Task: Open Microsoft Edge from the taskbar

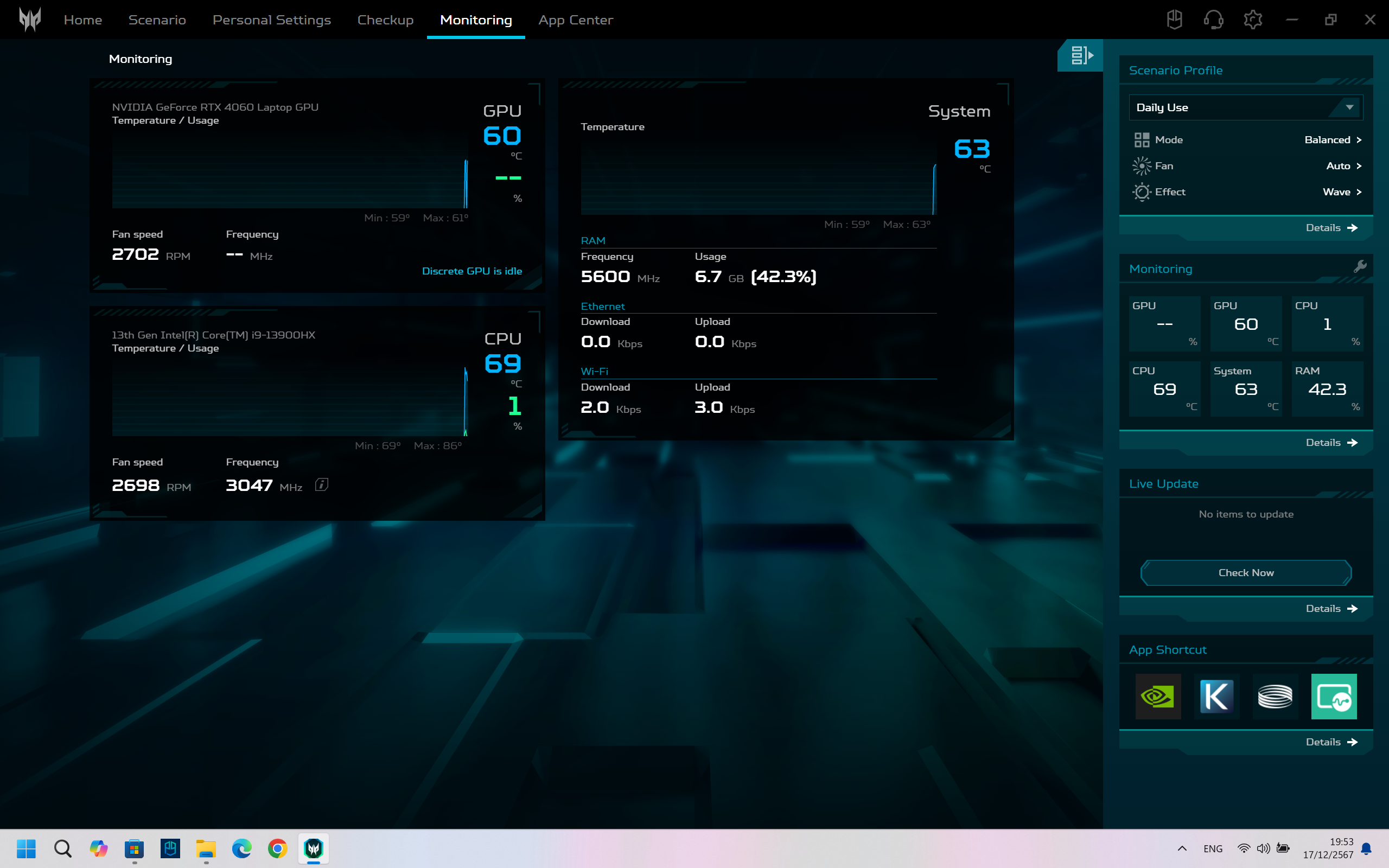Action: pyautogui.click(x=241, y=848)
